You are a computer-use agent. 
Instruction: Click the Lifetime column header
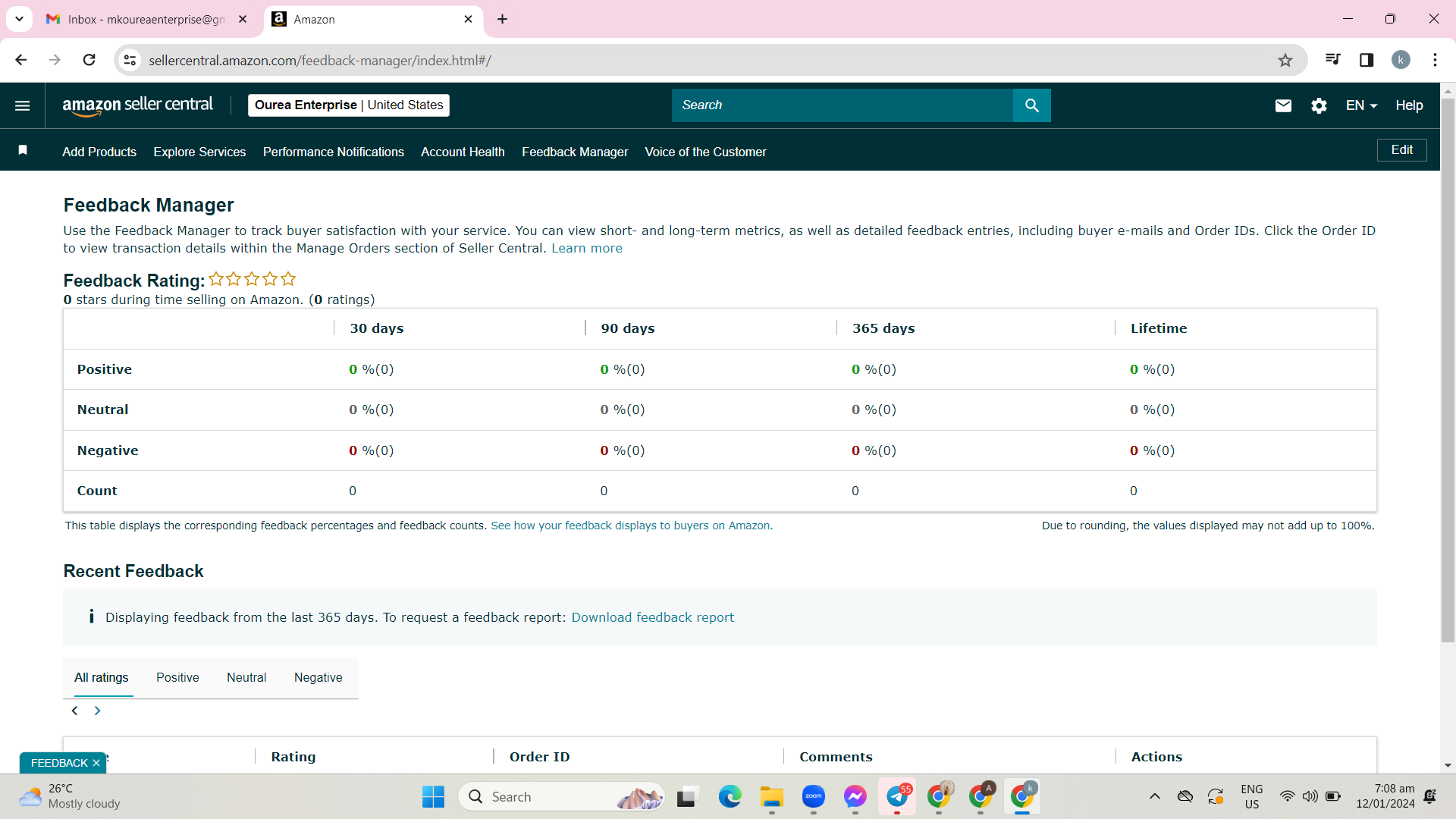pos(1158,328)
